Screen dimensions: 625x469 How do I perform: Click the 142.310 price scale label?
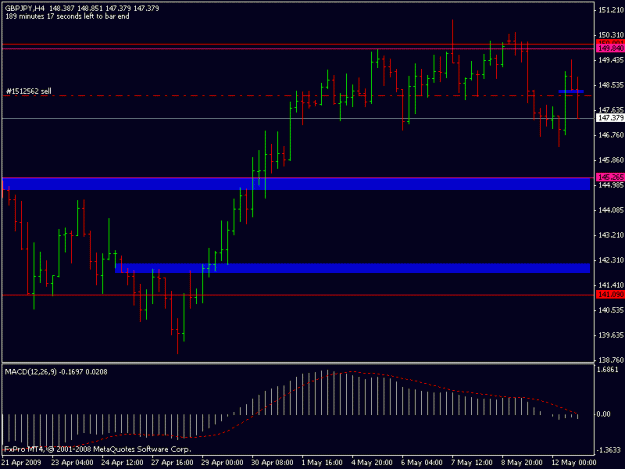point(610,260)
